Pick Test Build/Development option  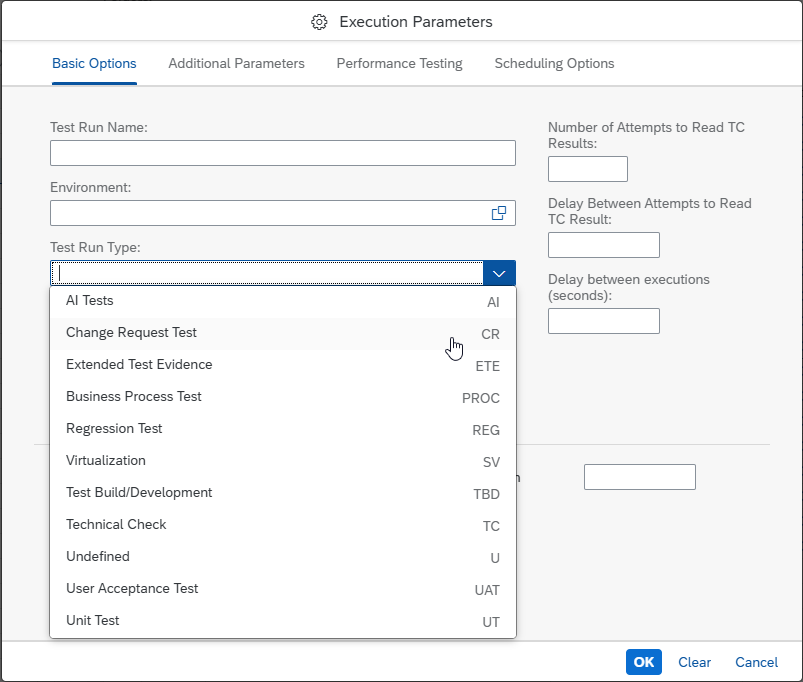pos(283,494)
